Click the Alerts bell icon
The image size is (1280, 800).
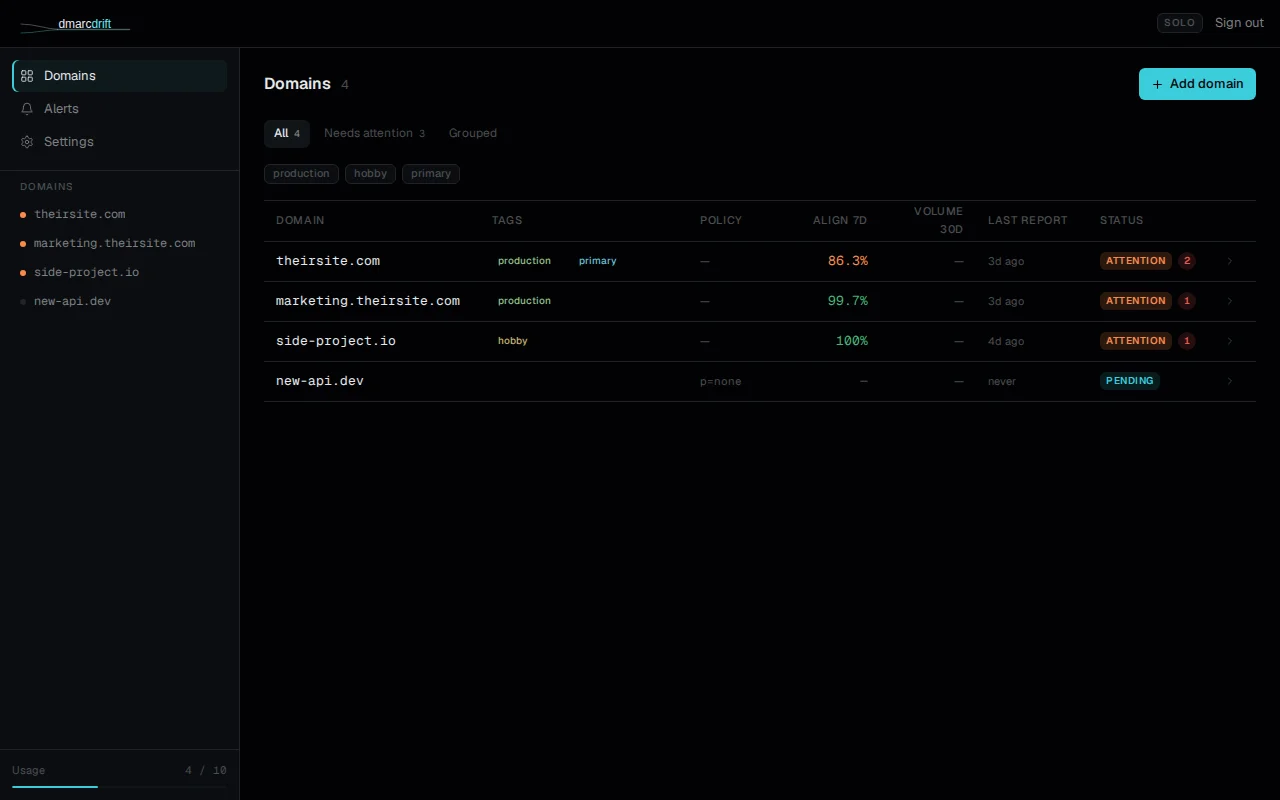coord(27,109)
